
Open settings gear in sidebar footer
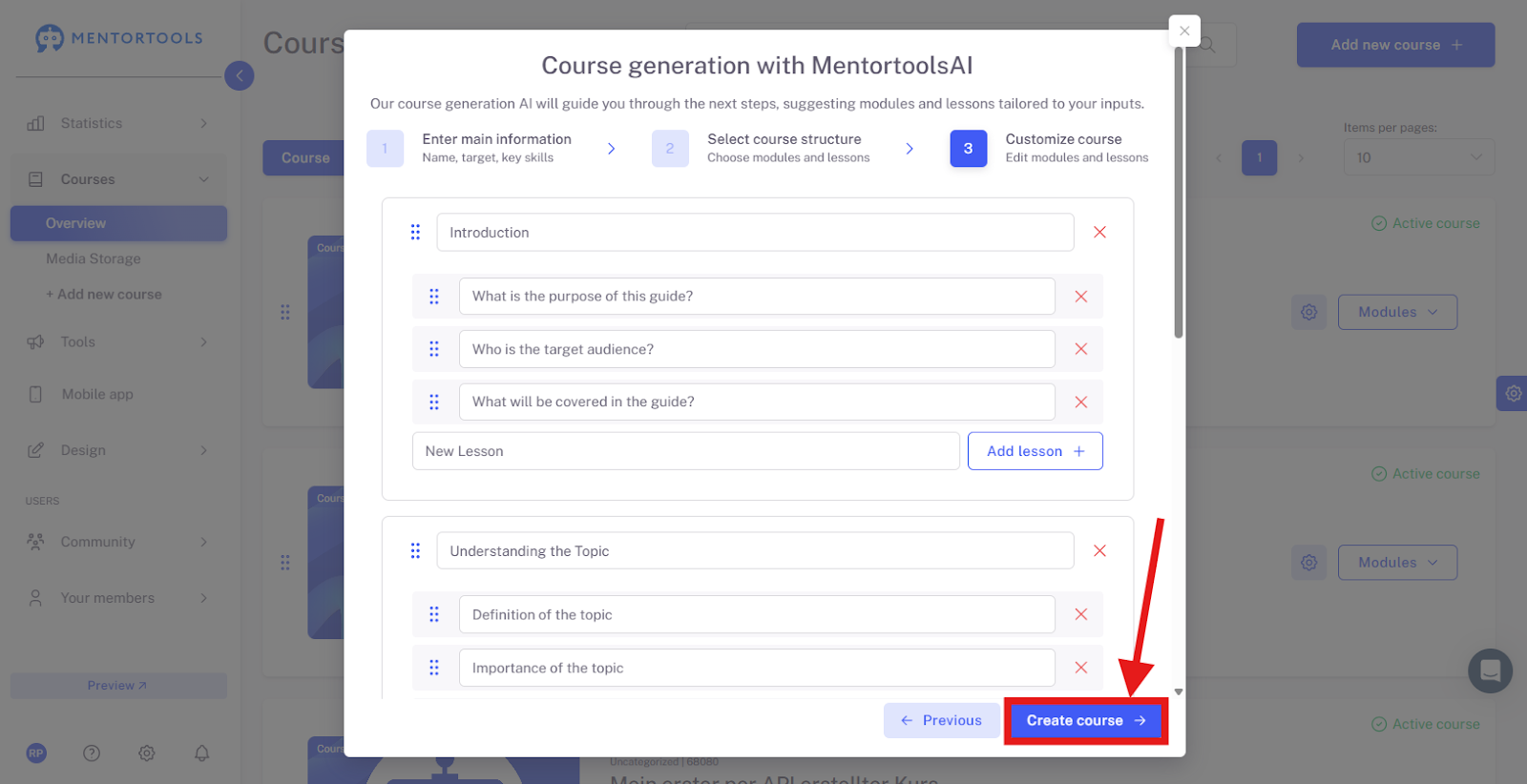(147, 753)
